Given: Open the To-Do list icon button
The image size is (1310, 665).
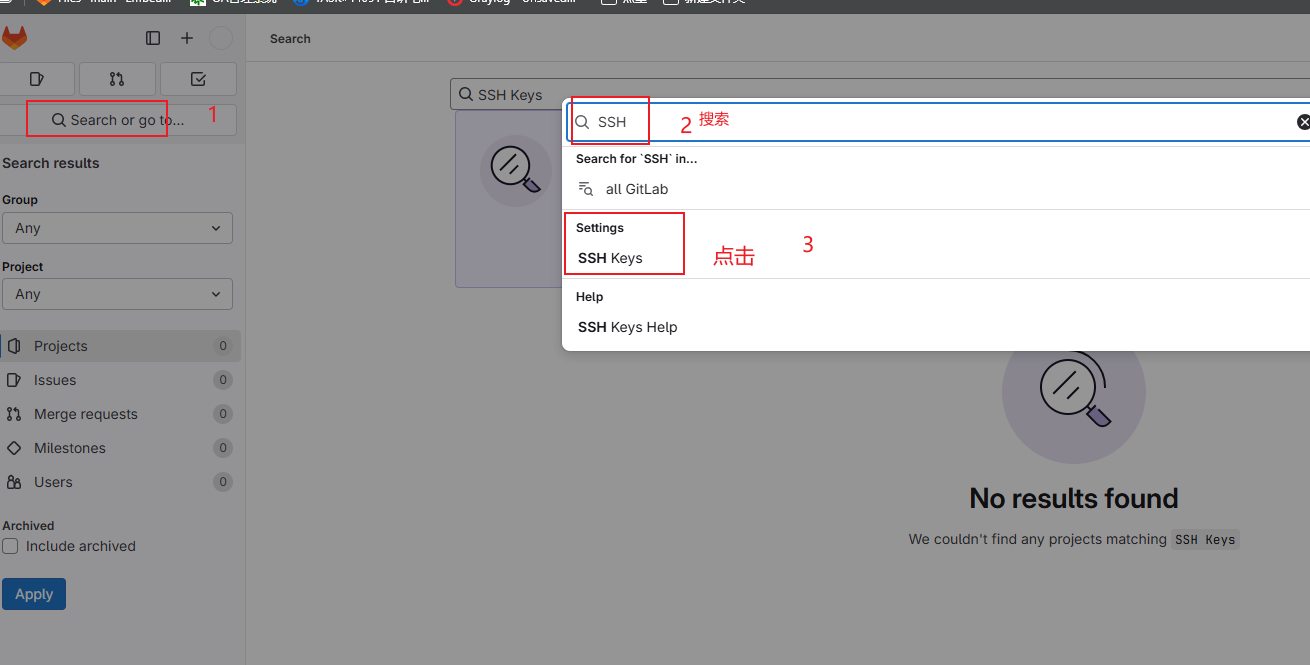Looking at the screenshot, I should click(x=198, y=79).
